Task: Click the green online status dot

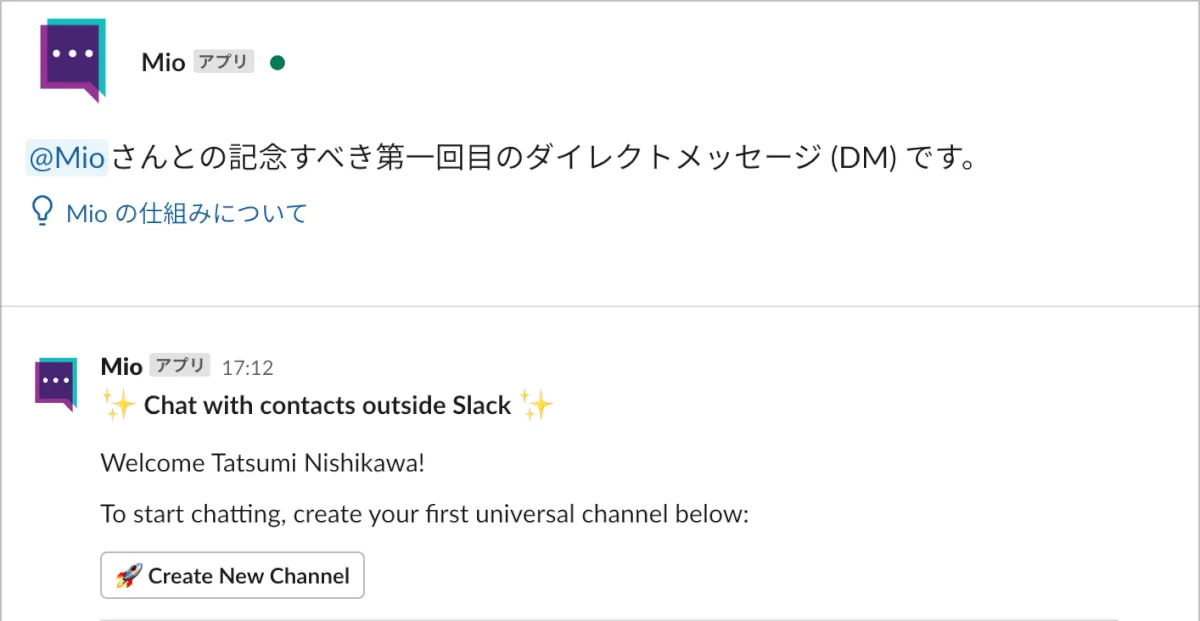Action: (278, 63)
